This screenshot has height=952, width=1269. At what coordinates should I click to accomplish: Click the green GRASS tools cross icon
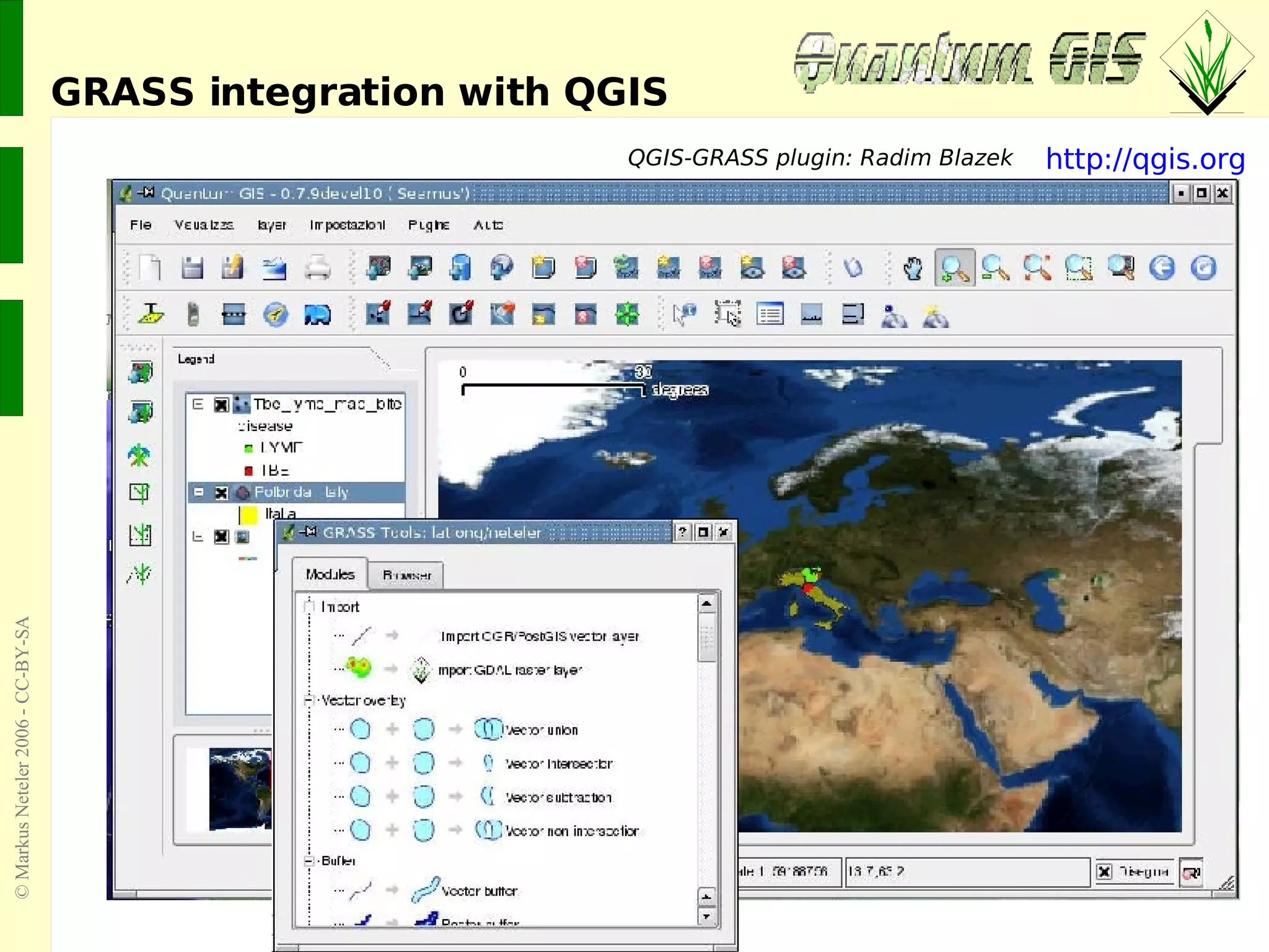point(627,314)
